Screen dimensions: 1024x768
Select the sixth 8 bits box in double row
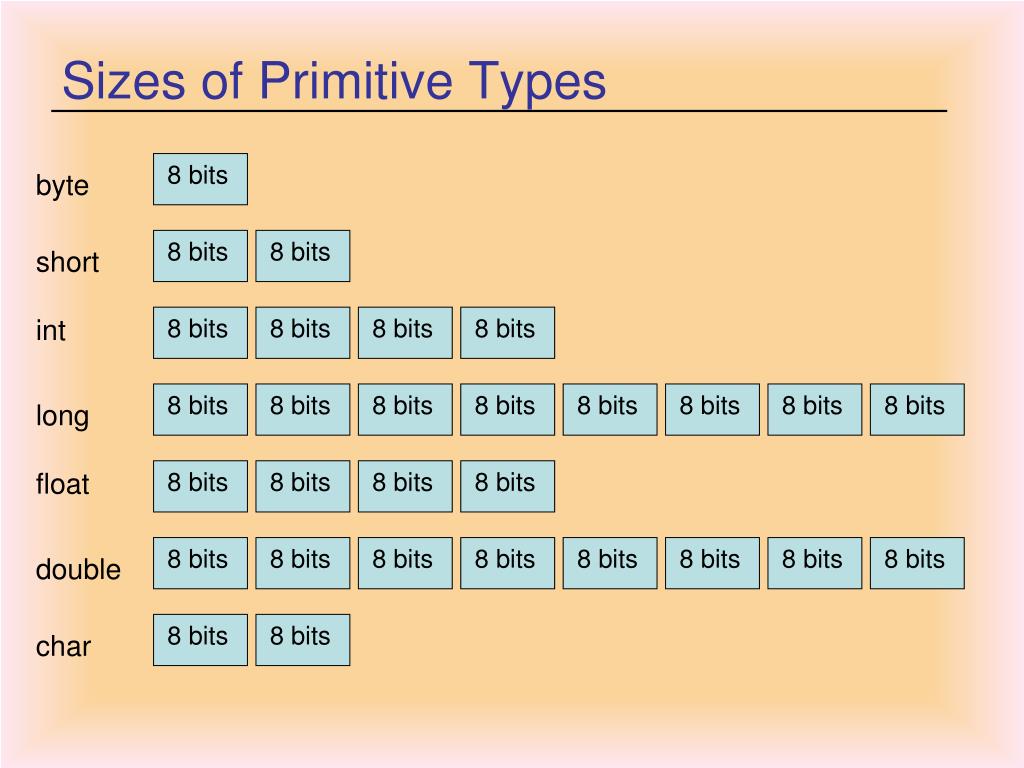(x=712, y=563)
